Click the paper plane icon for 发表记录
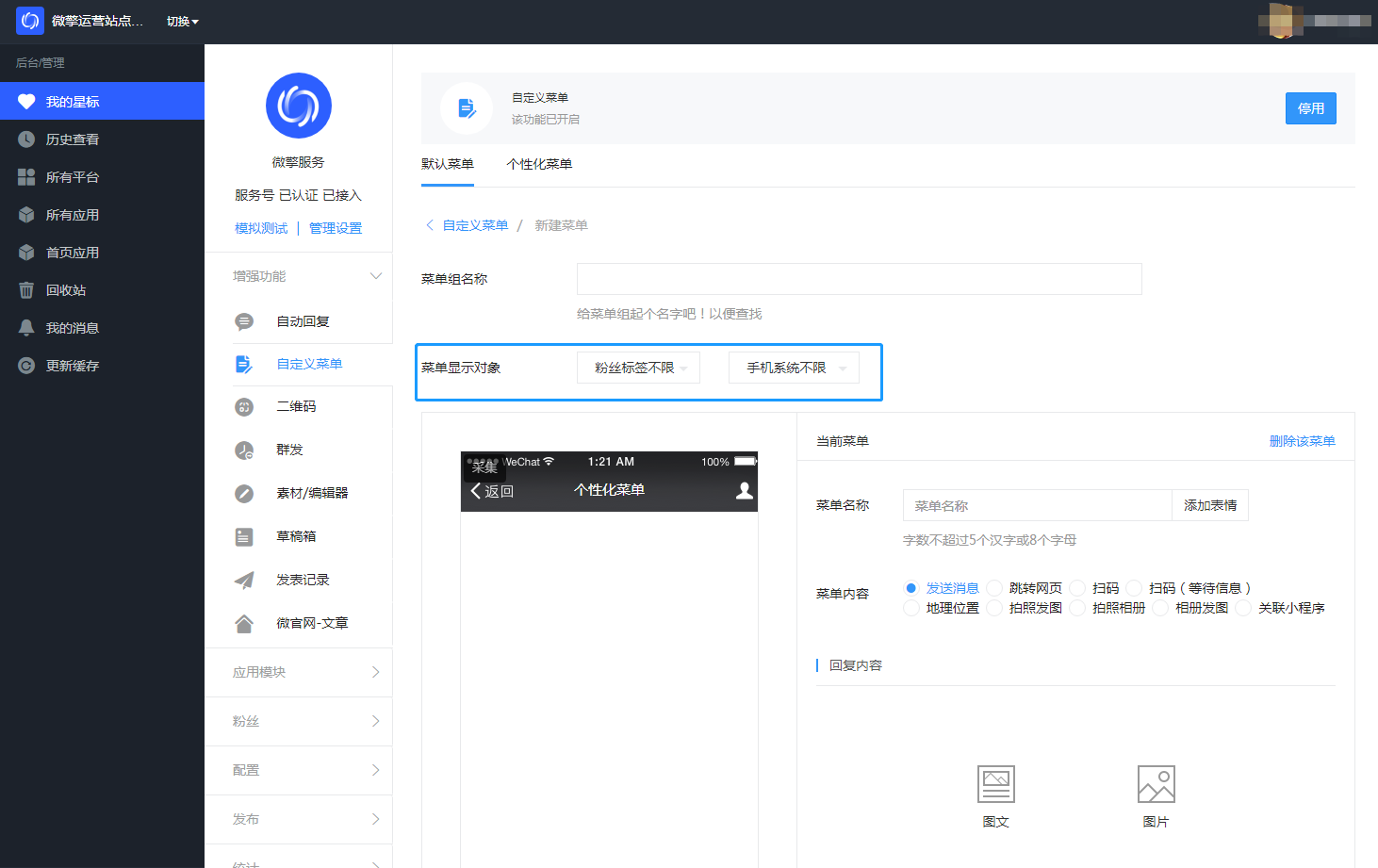This screenshot has width=1378, height=868. [244, 580]
